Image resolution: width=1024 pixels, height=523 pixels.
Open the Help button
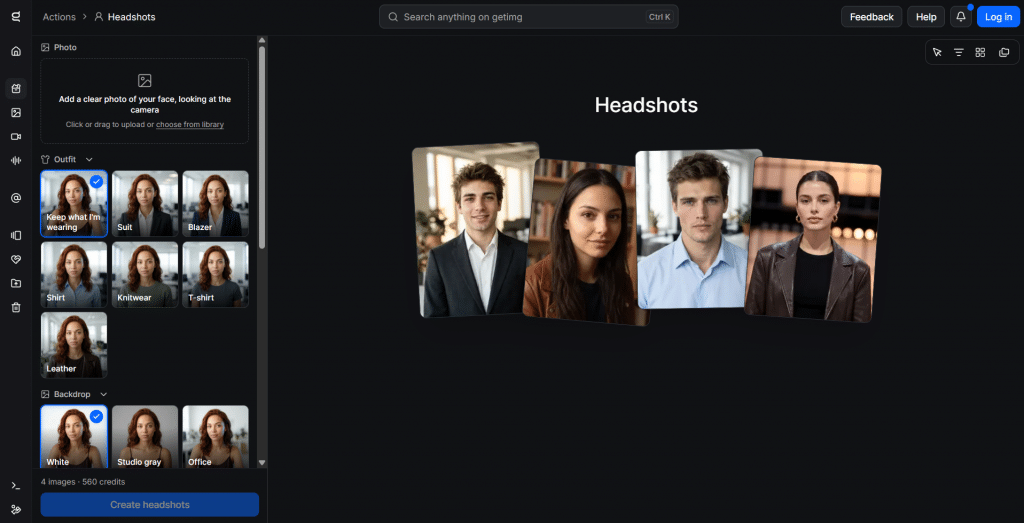(x=926, y=17)
